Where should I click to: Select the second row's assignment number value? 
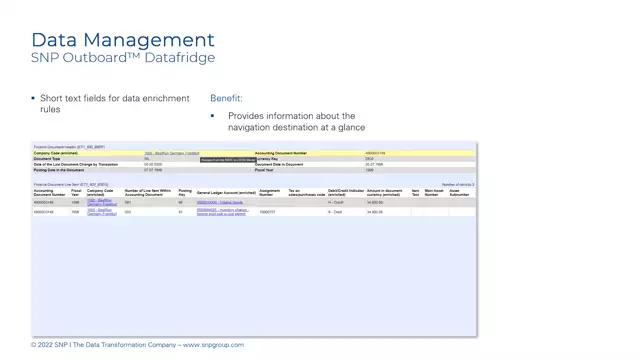(267, 212)
